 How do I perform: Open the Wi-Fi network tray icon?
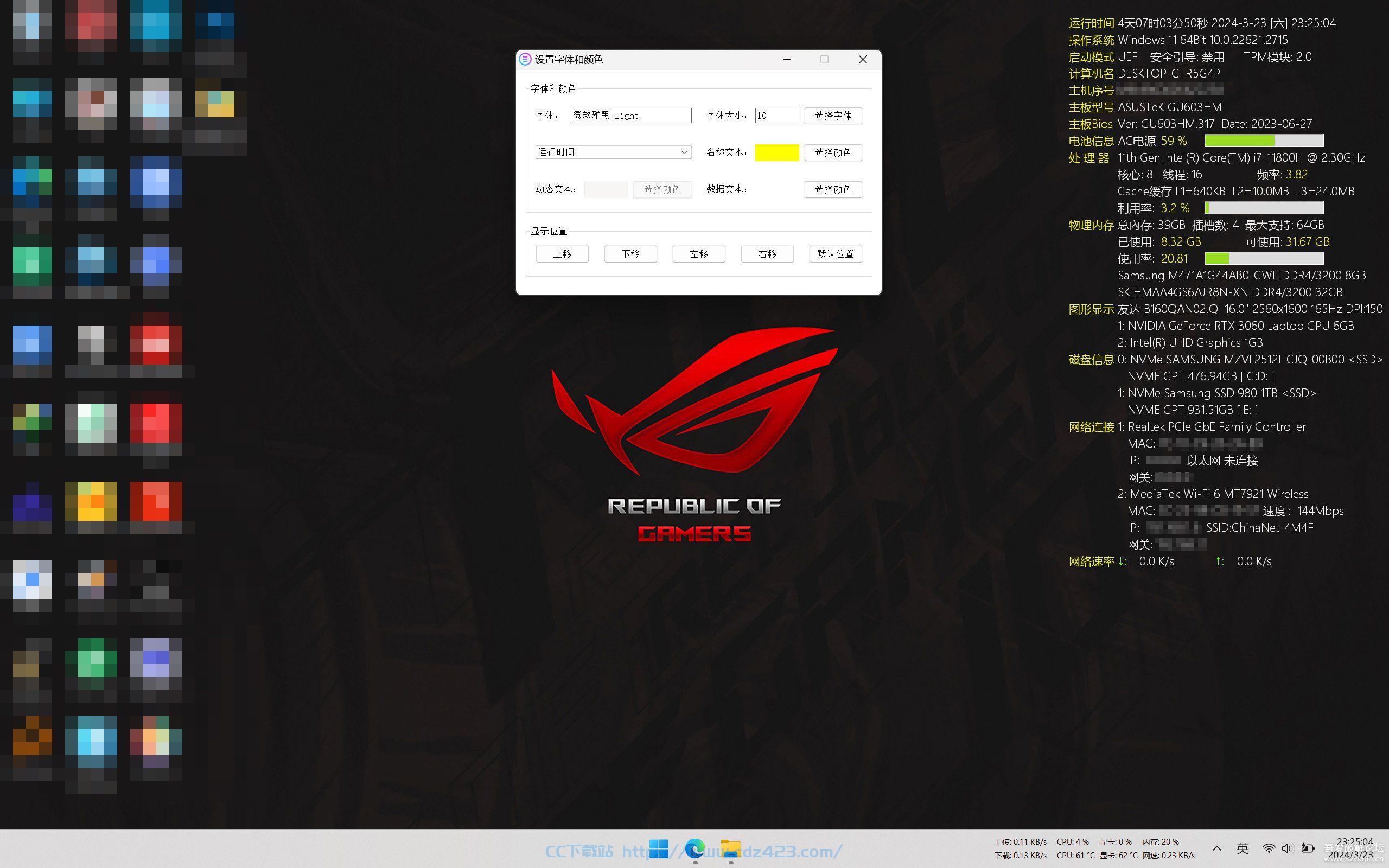[1269, 848]
